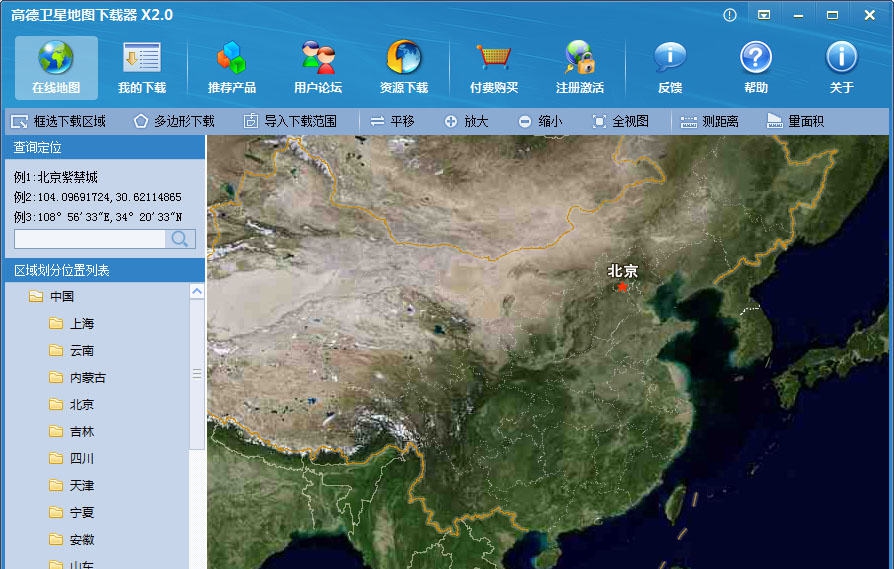The width and height of the screenshot is (894, 569).
Task: Select 量面积 measure area tool
Action: click(795, 121)
